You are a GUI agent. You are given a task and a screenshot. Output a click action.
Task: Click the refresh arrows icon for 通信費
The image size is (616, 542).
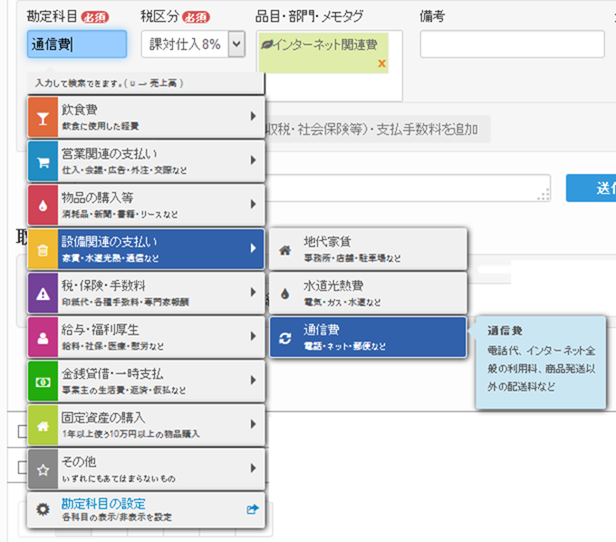(x=285, y=338)
